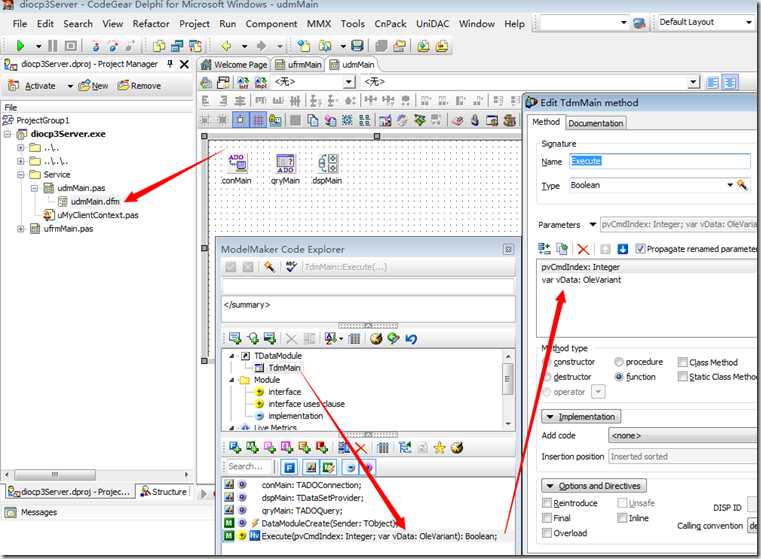Switch to the Documentation tab
Screen dimensions: 761x559
pos(596,123)
